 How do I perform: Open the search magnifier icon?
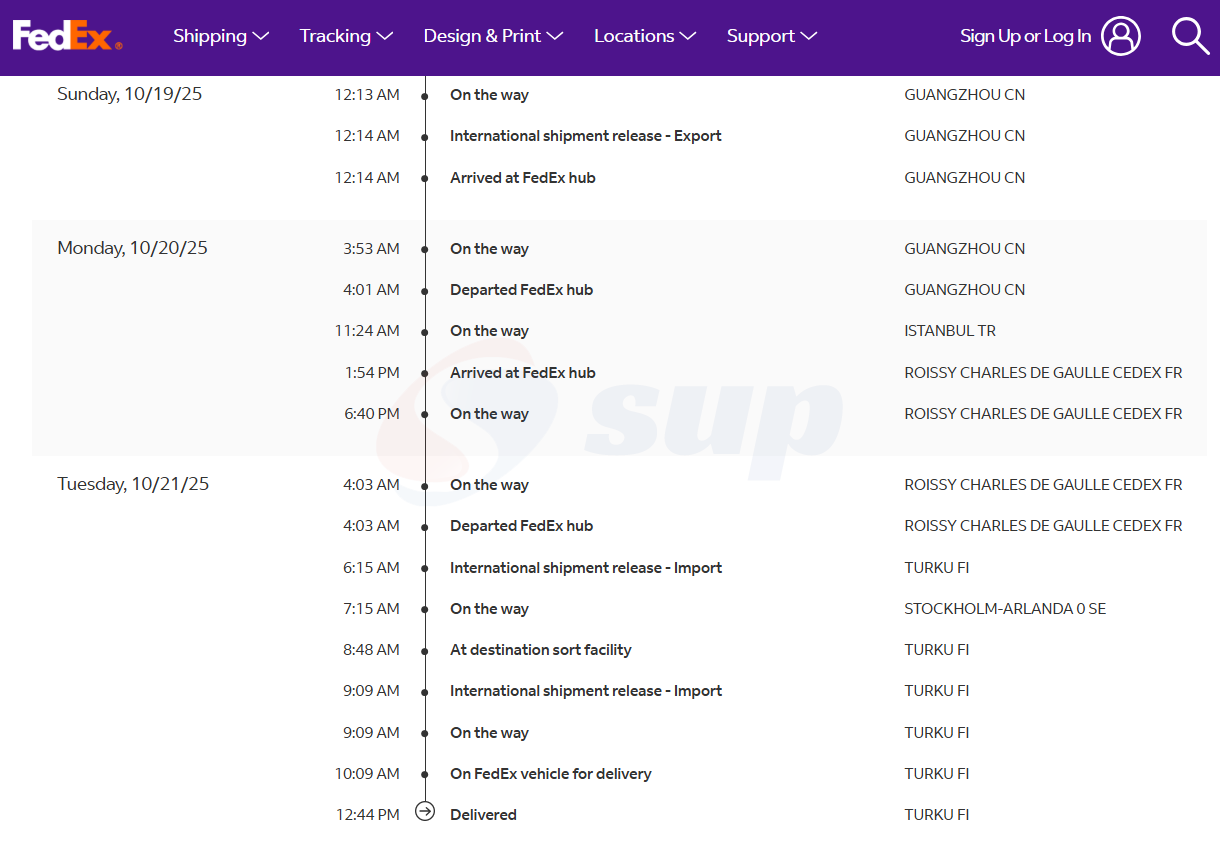pyautogui.click(x=1190, y=36)
